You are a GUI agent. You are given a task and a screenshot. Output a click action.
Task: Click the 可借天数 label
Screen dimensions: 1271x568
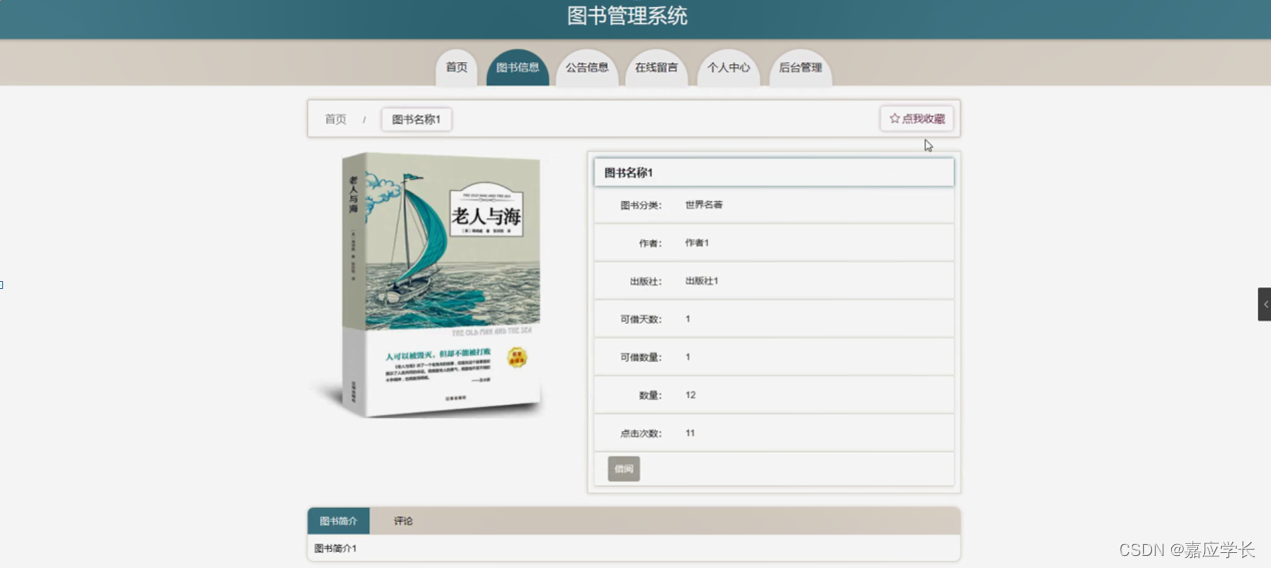coord(641,319)
